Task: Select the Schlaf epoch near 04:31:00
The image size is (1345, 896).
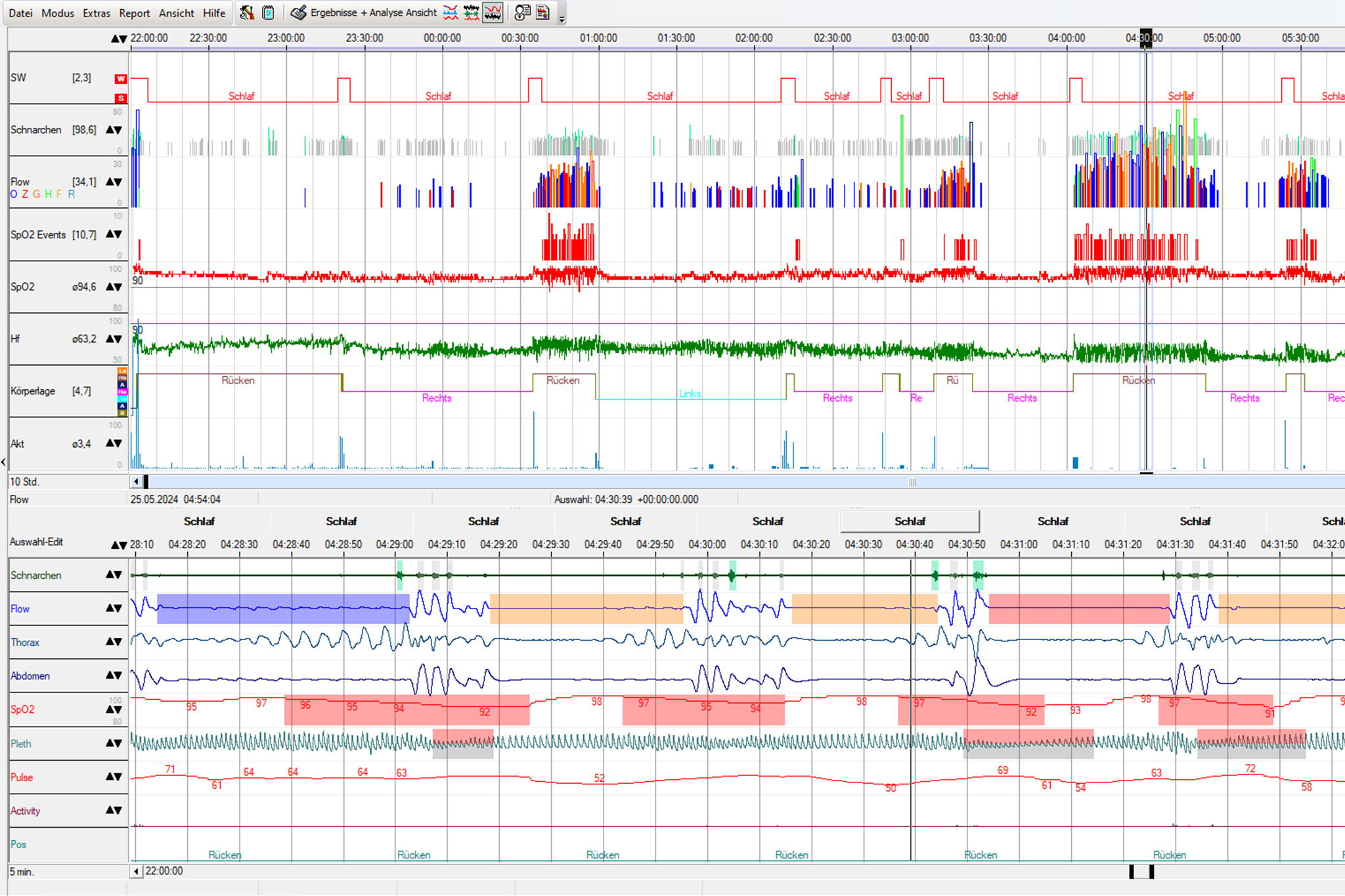Action: pos(1053,521)
